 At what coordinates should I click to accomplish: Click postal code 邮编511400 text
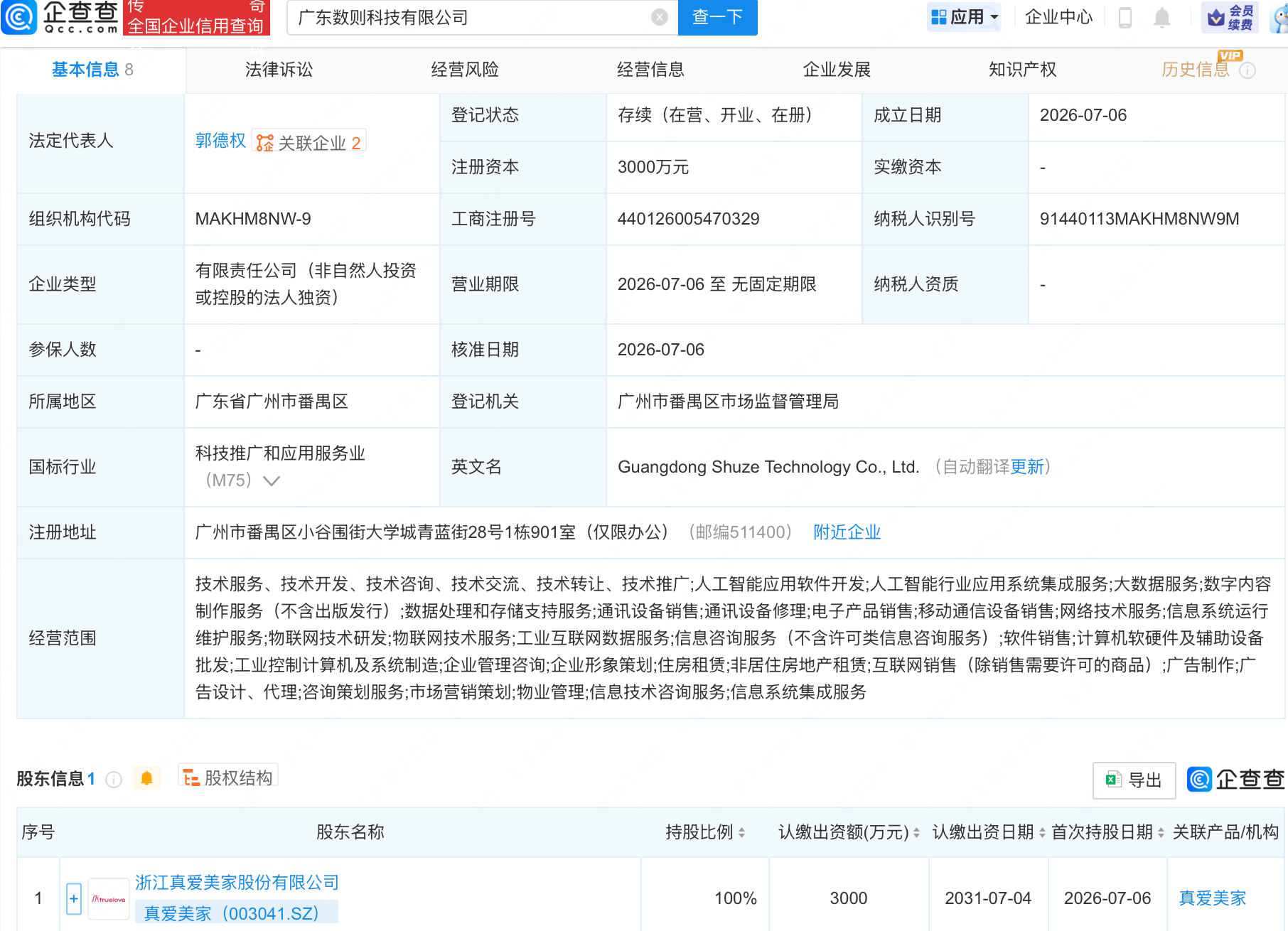click(740, 532)
